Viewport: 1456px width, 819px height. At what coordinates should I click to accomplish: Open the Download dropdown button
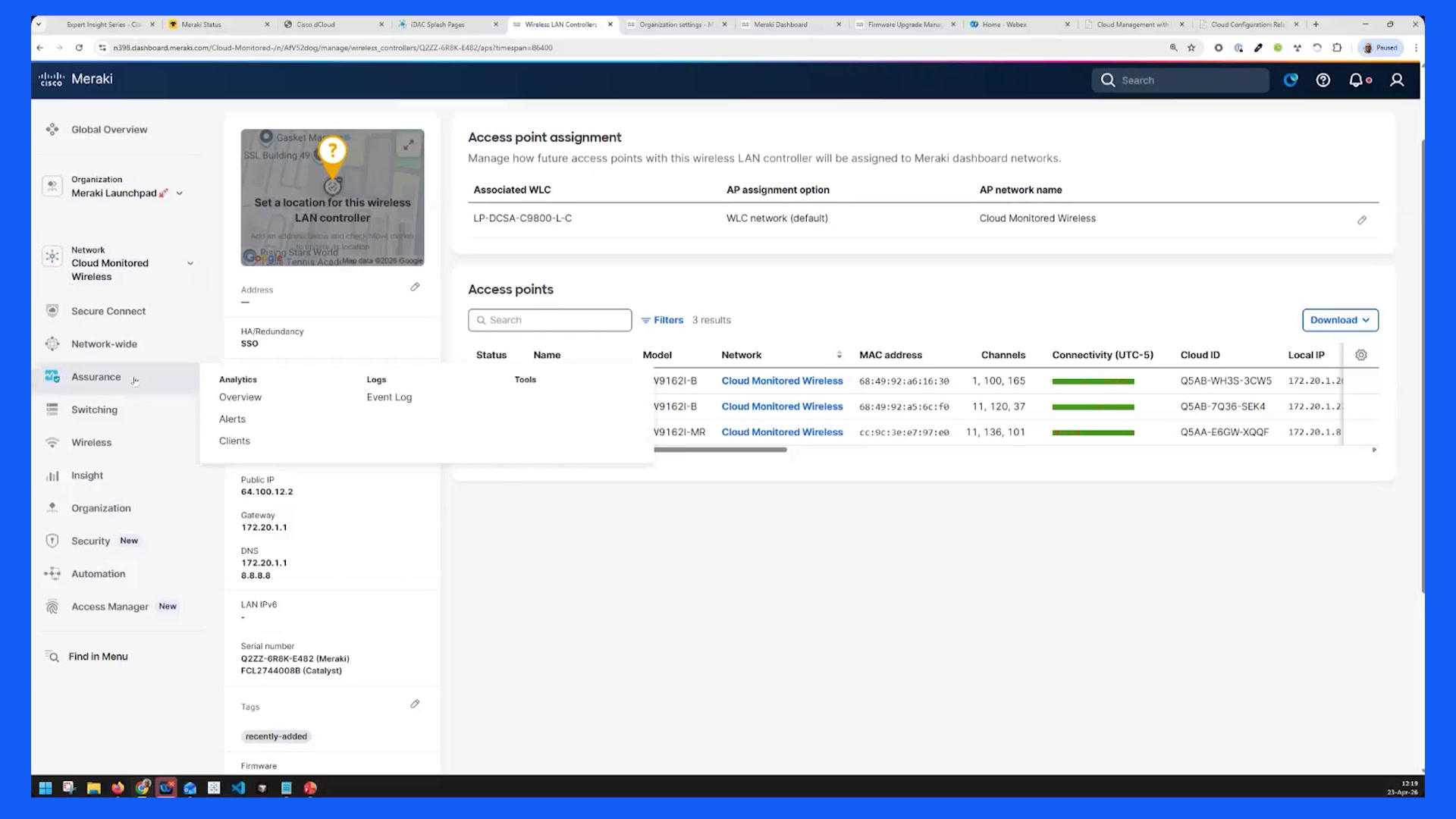[x=1340, y=320]
